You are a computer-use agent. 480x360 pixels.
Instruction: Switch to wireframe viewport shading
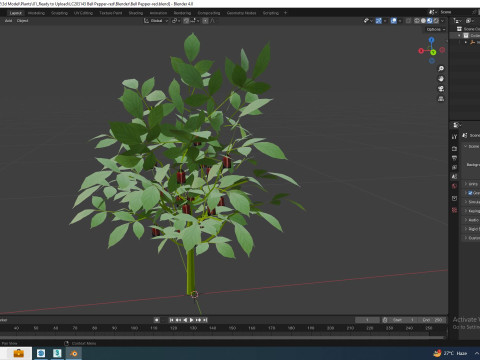click(417, 21)
